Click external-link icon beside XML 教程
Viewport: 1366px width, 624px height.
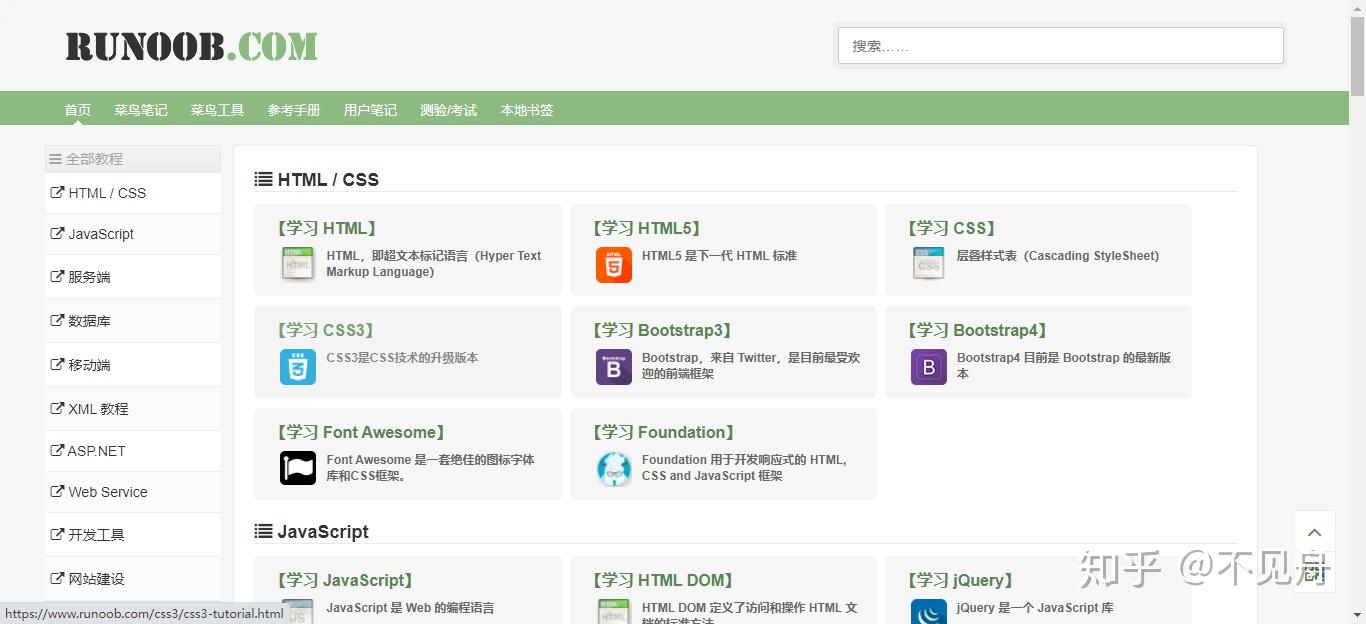click(57, 409)
